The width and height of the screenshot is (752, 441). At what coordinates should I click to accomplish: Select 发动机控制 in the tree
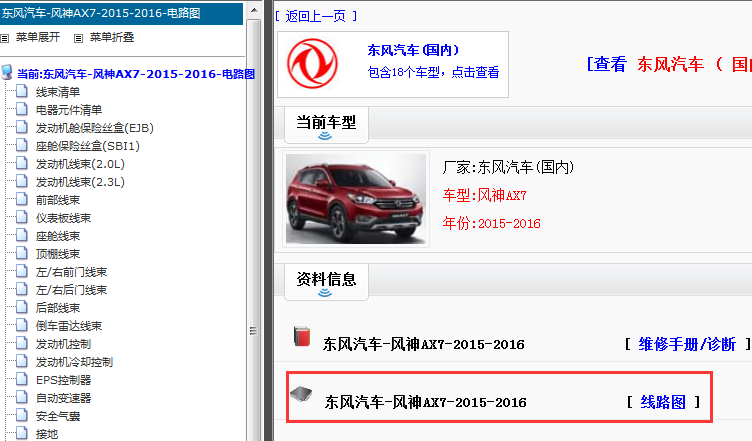[63, 344]
